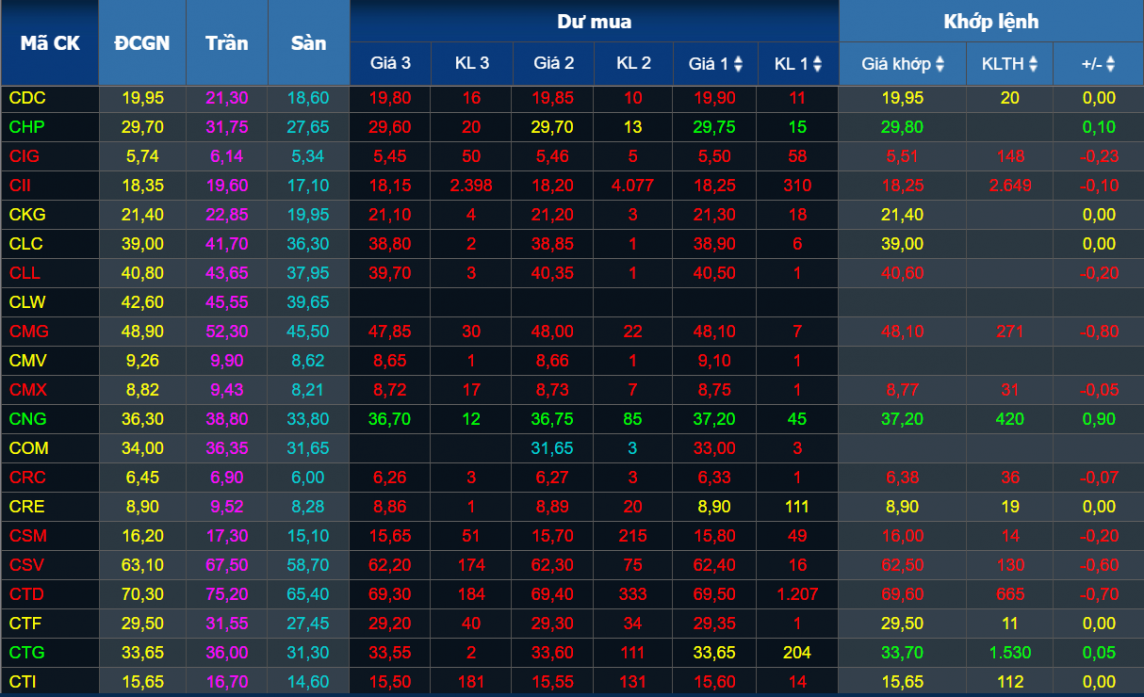The height and width of the screenshot is (697, 1144).
Task: Select stock code CRC
Action: 28,477
